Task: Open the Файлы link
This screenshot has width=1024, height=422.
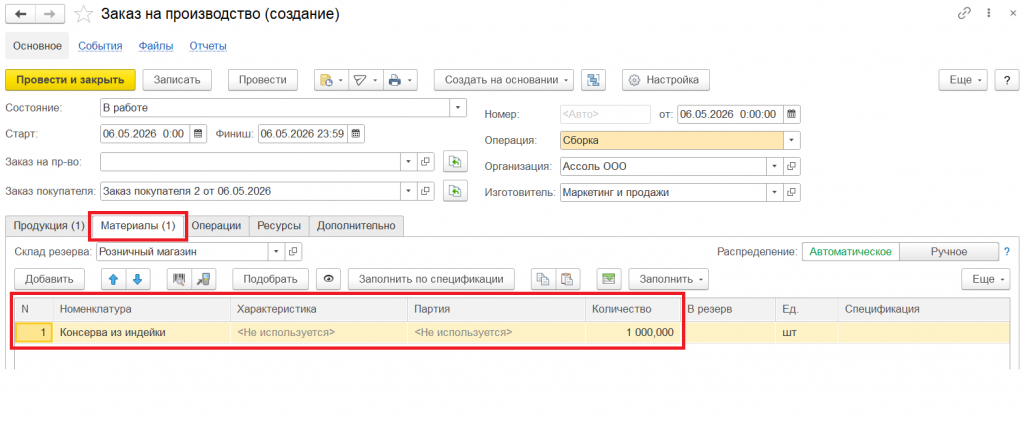Action: [156, 46]
